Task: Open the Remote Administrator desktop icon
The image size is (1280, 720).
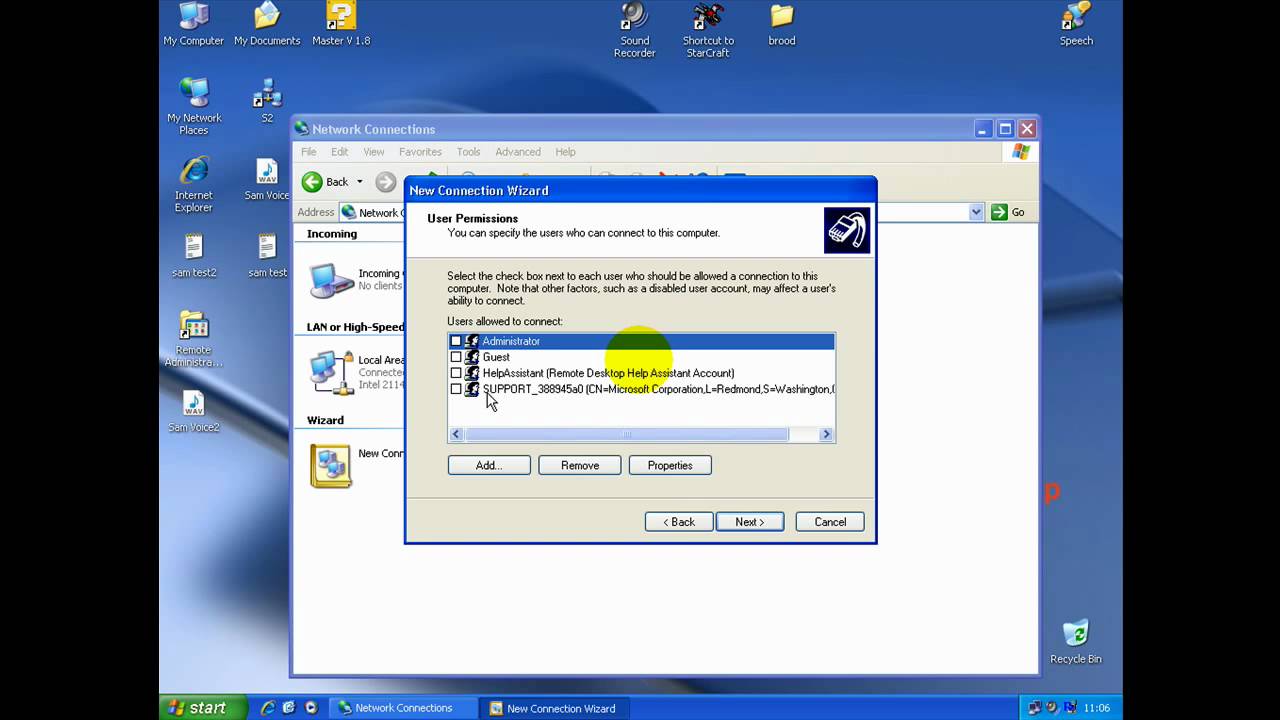Action: [x=193, y=327]
